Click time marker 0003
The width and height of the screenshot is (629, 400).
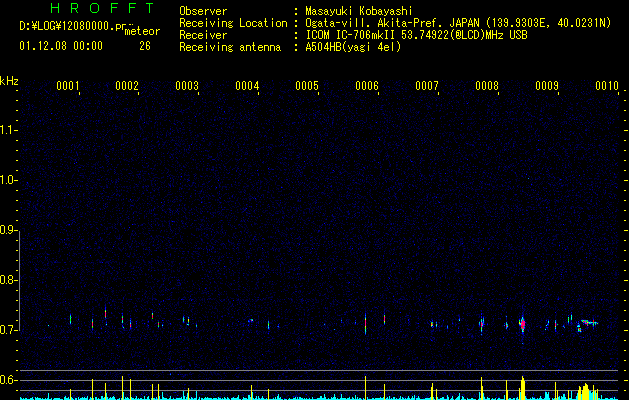tap(187, 86)
